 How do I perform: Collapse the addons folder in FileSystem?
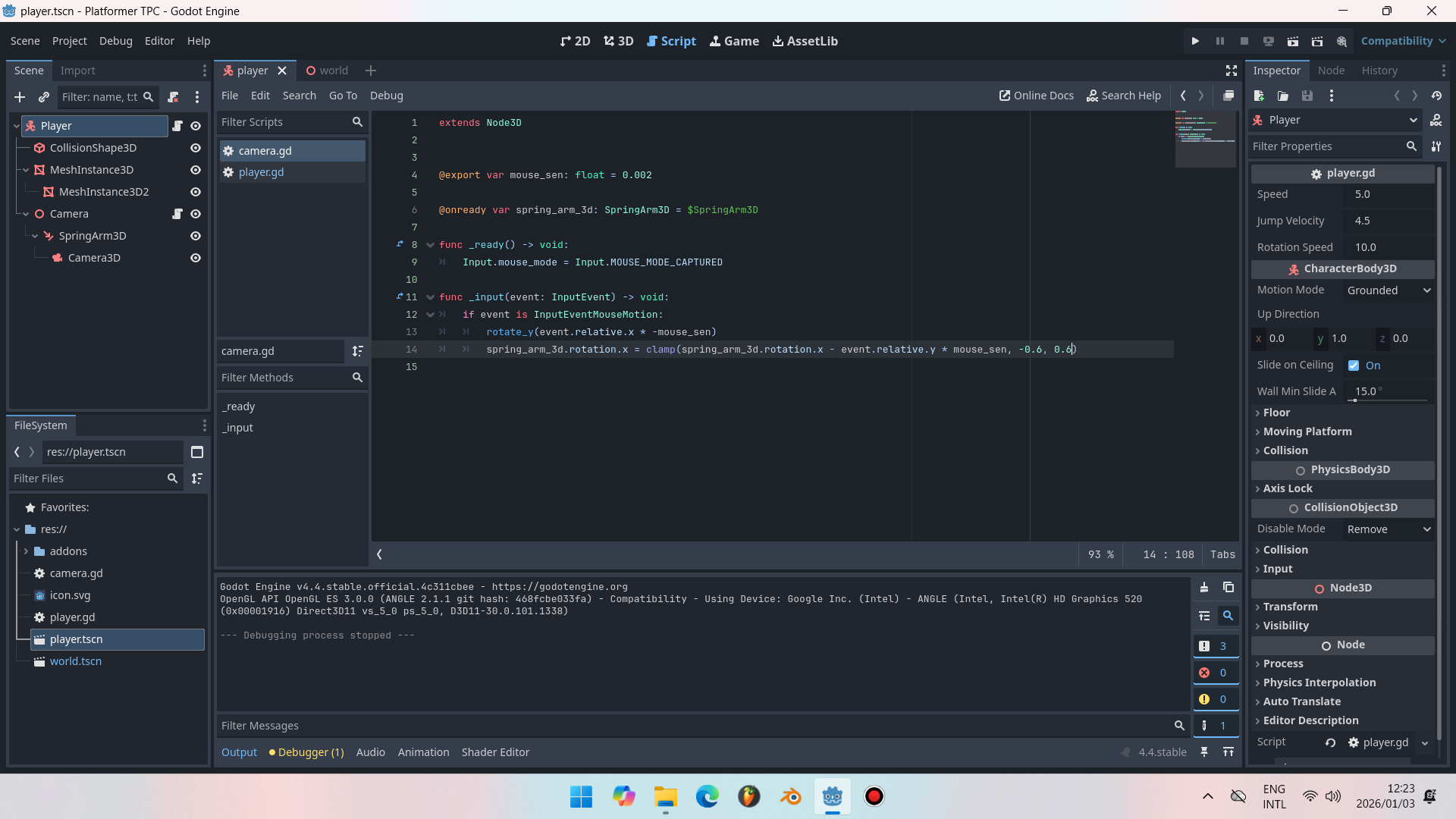click(26, 551)
